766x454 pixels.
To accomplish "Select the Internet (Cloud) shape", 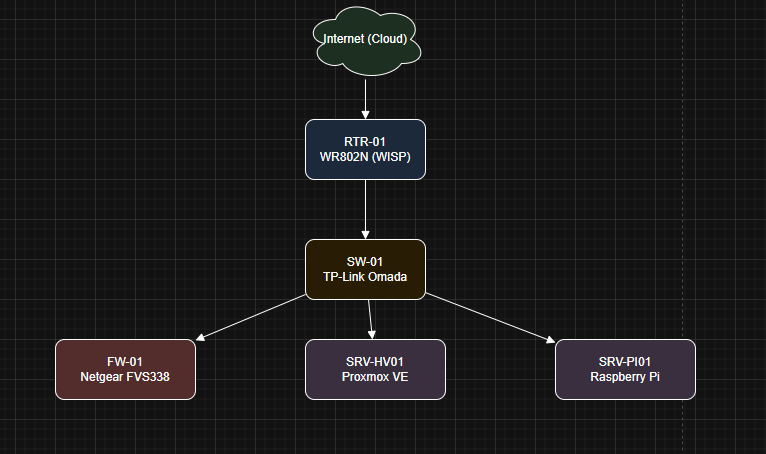I will click(x=368, y=41).
